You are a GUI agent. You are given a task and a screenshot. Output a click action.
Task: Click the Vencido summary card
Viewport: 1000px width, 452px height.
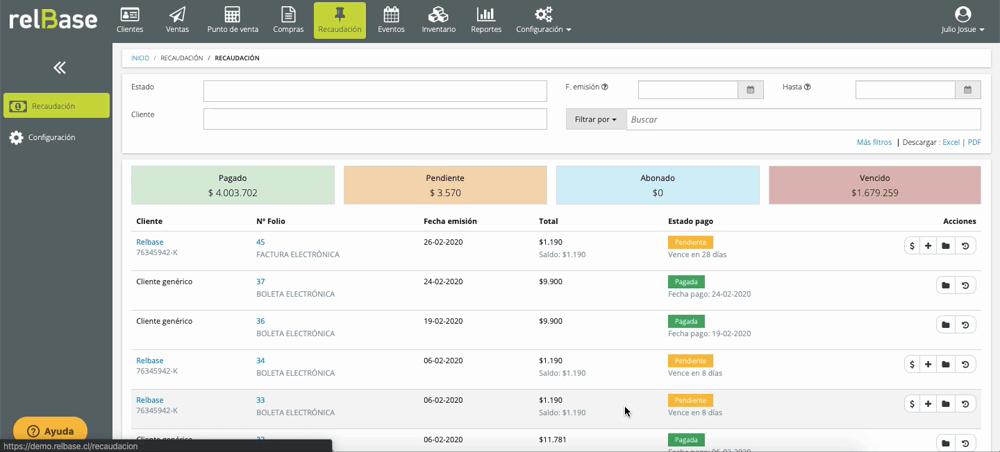pos(875,186)
